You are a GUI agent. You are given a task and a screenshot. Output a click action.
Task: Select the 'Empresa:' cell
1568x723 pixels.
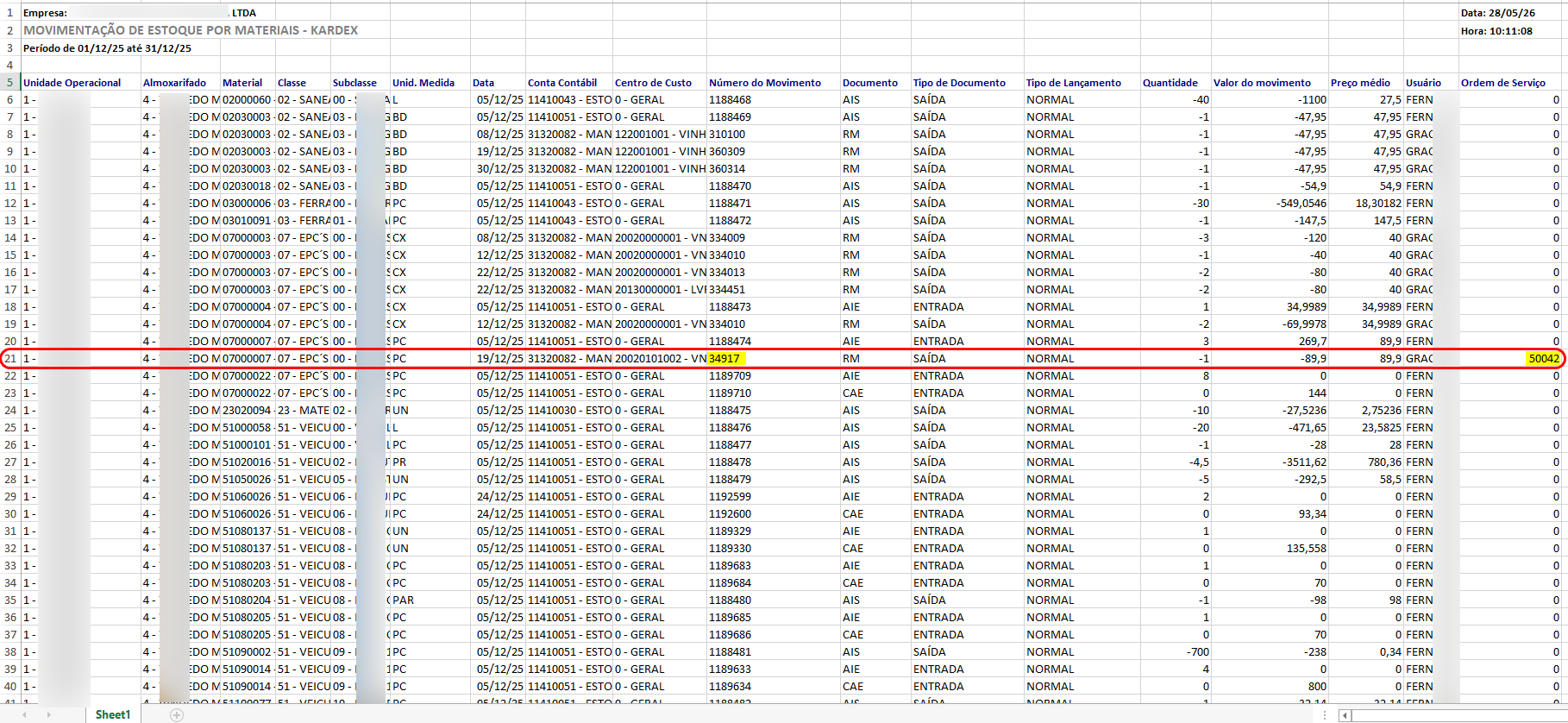(45, 13)
